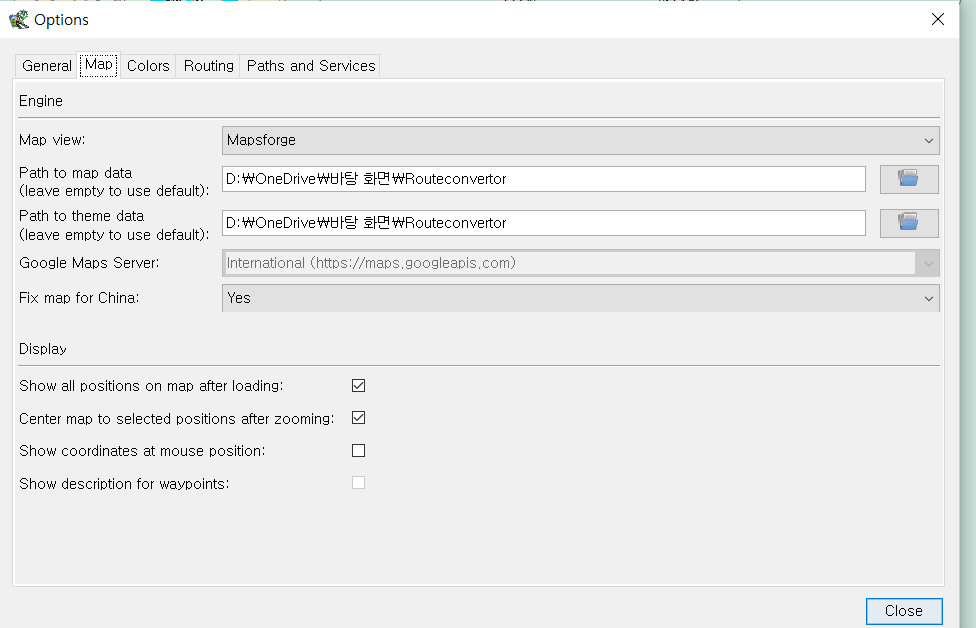Close the Options window with X

tap(937, 19)
